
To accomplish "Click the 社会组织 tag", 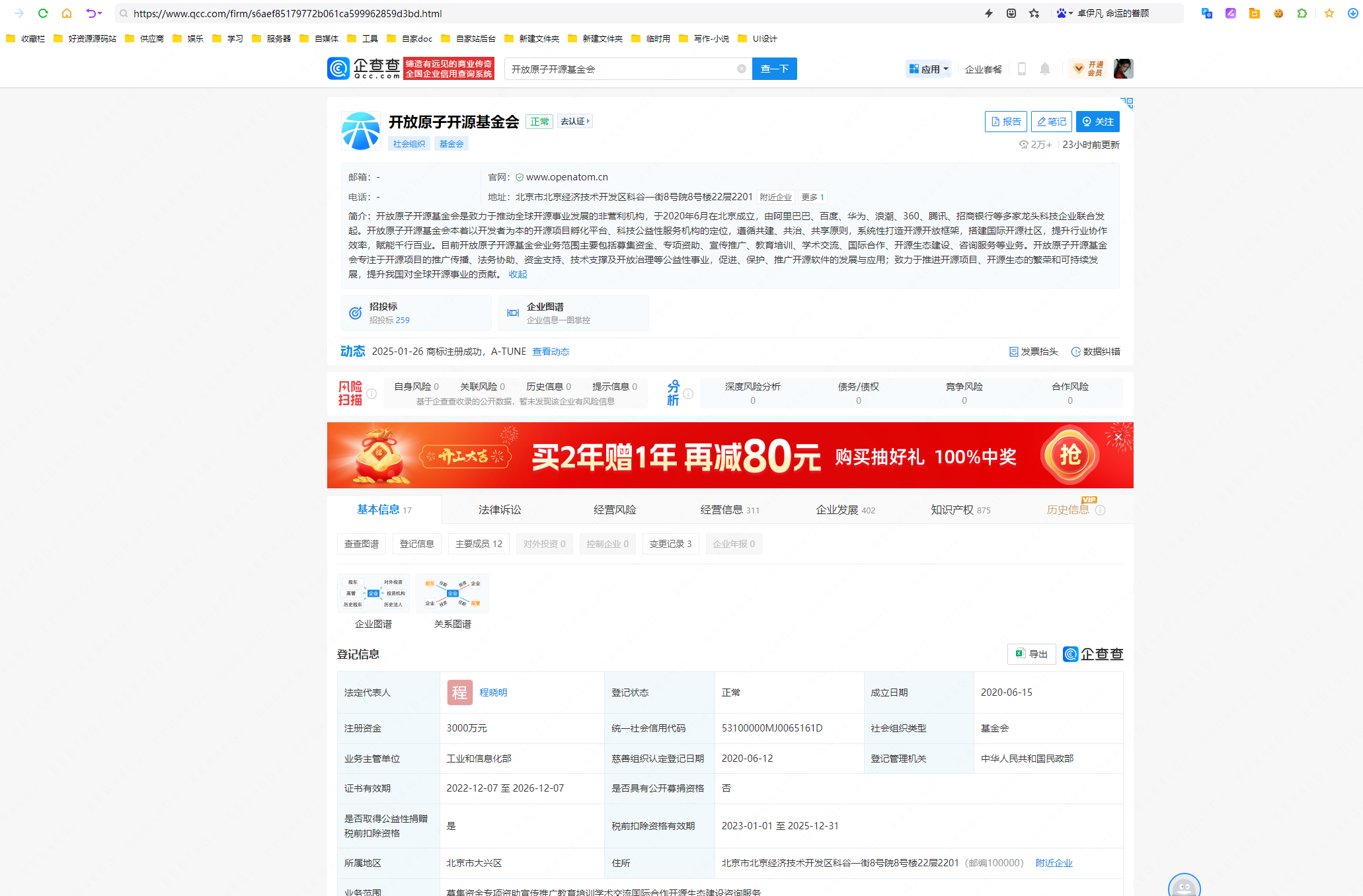I will 409,144.
